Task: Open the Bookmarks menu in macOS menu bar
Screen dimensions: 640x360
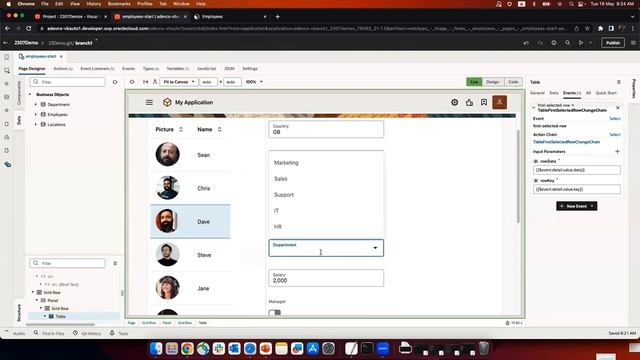Action: [x=119, y=4]
